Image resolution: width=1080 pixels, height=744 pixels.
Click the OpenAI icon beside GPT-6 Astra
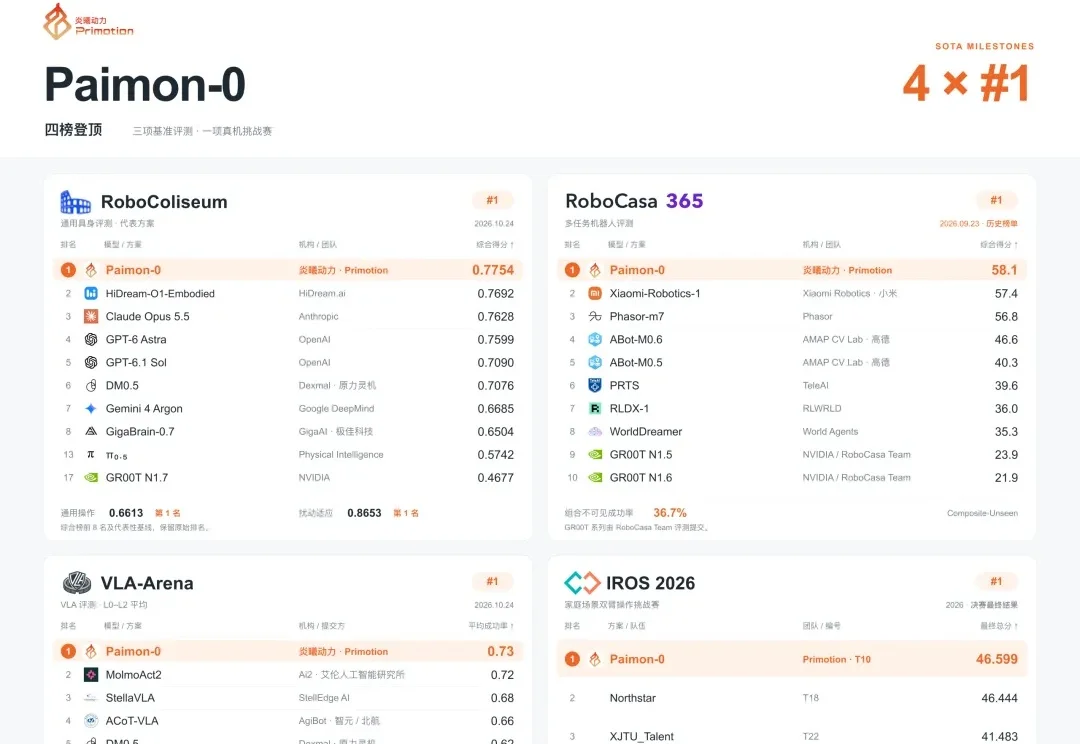(91, 340)
